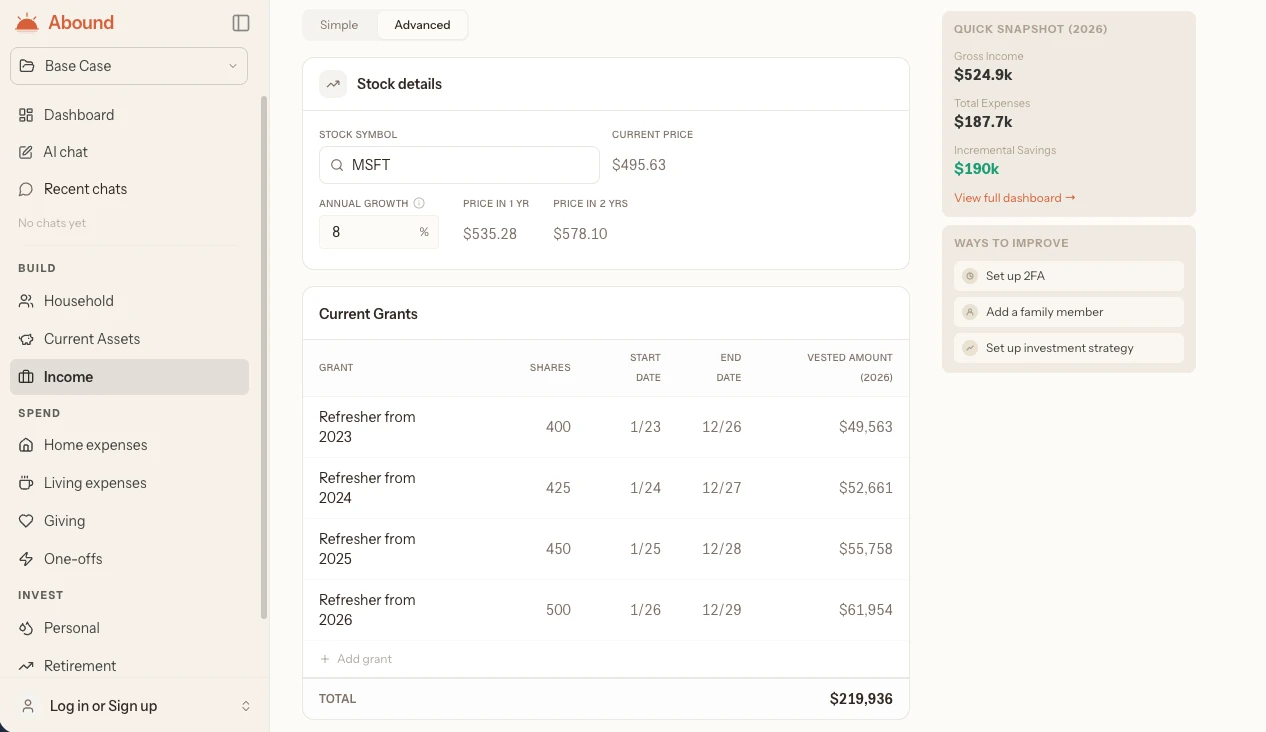Image resolution: width=1266 pixels, height=732 pixels.
Task: Click the sidebar vertical scrollbar
Action: 264,357
